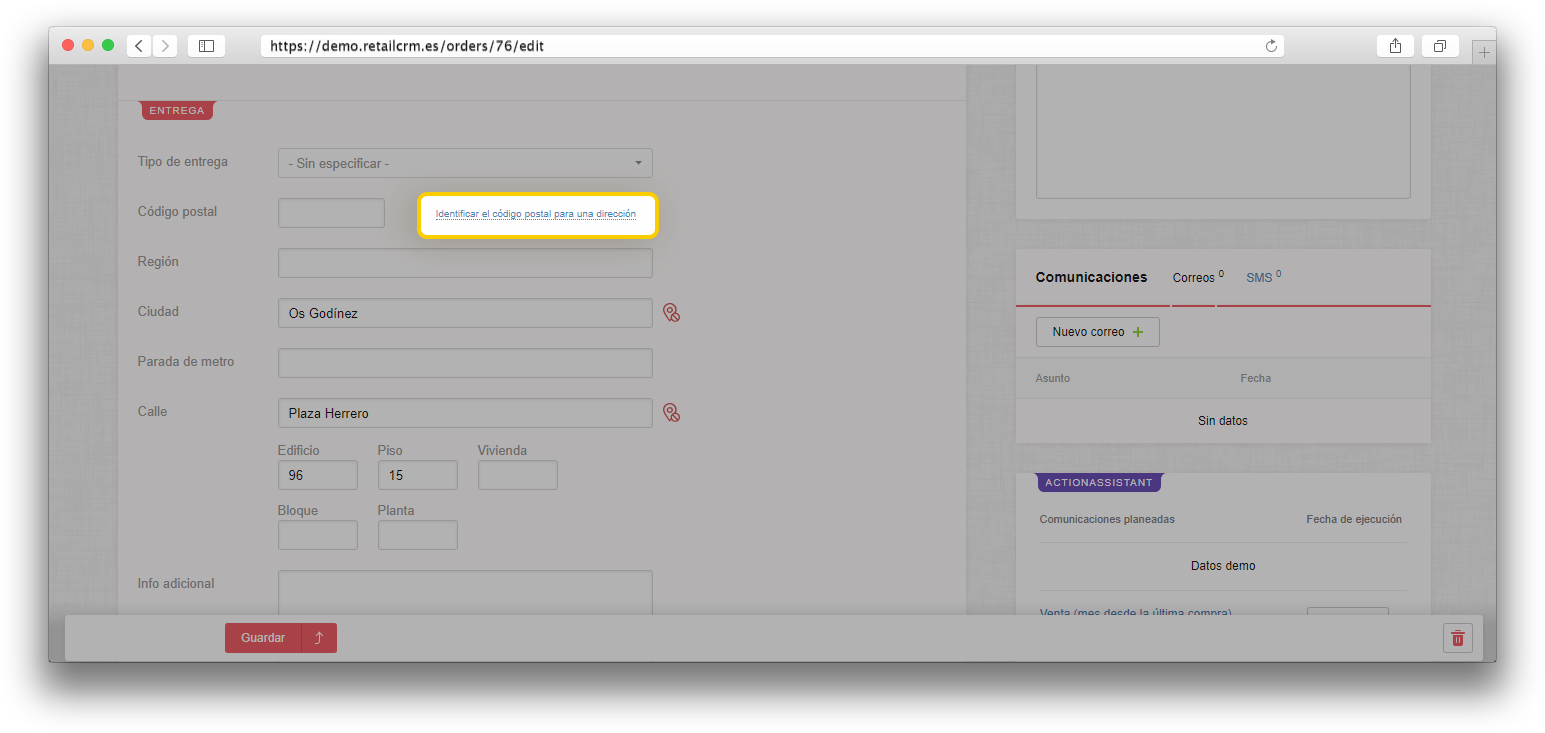Switch to Comunicaciones tab
This screenshot has height=733, width=1545.
point(1091,277)
